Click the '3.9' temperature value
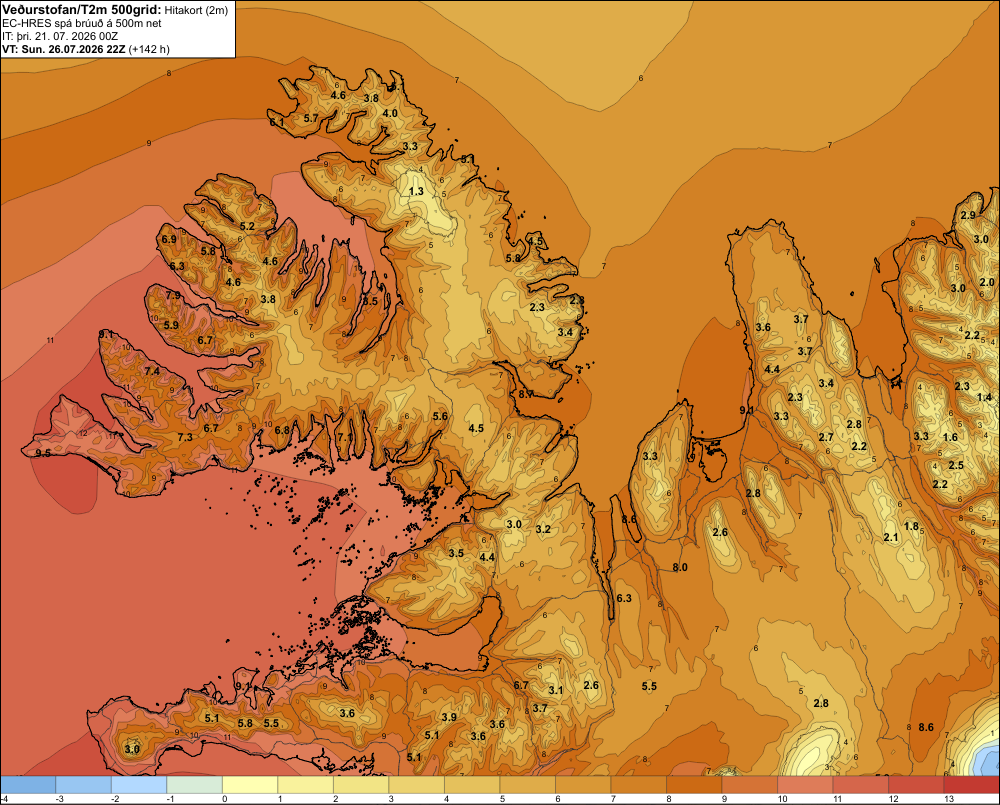 pyautogui.click(x=449, y=718)
